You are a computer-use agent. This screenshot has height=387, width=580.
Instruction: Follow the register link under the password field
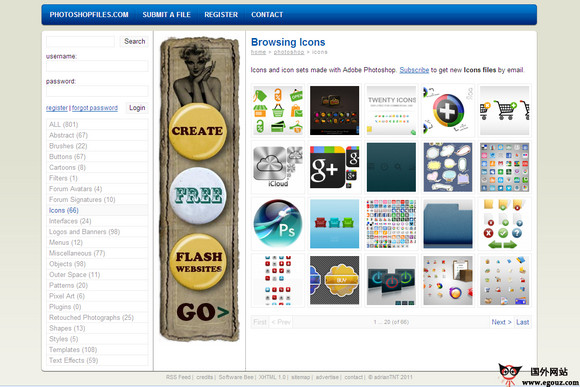click(57, 108)
